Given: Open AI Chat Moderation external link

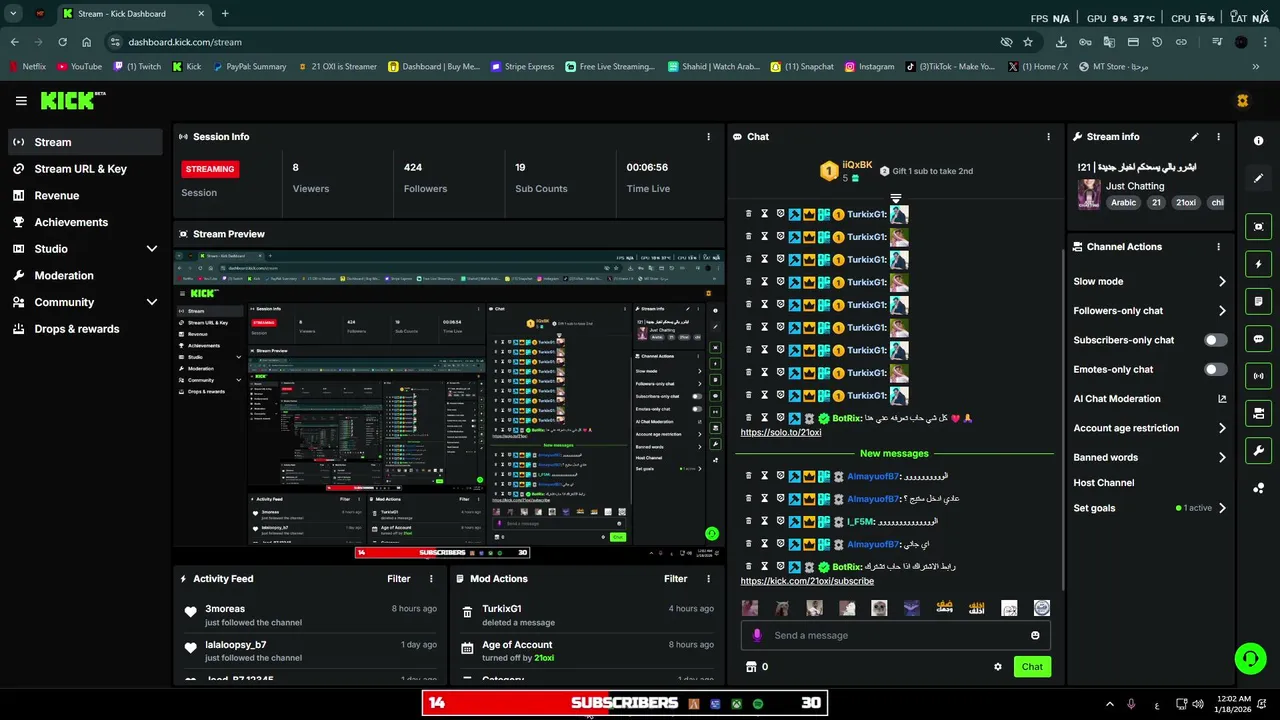Looking at the screenshot, I should tap(1222, 399).
